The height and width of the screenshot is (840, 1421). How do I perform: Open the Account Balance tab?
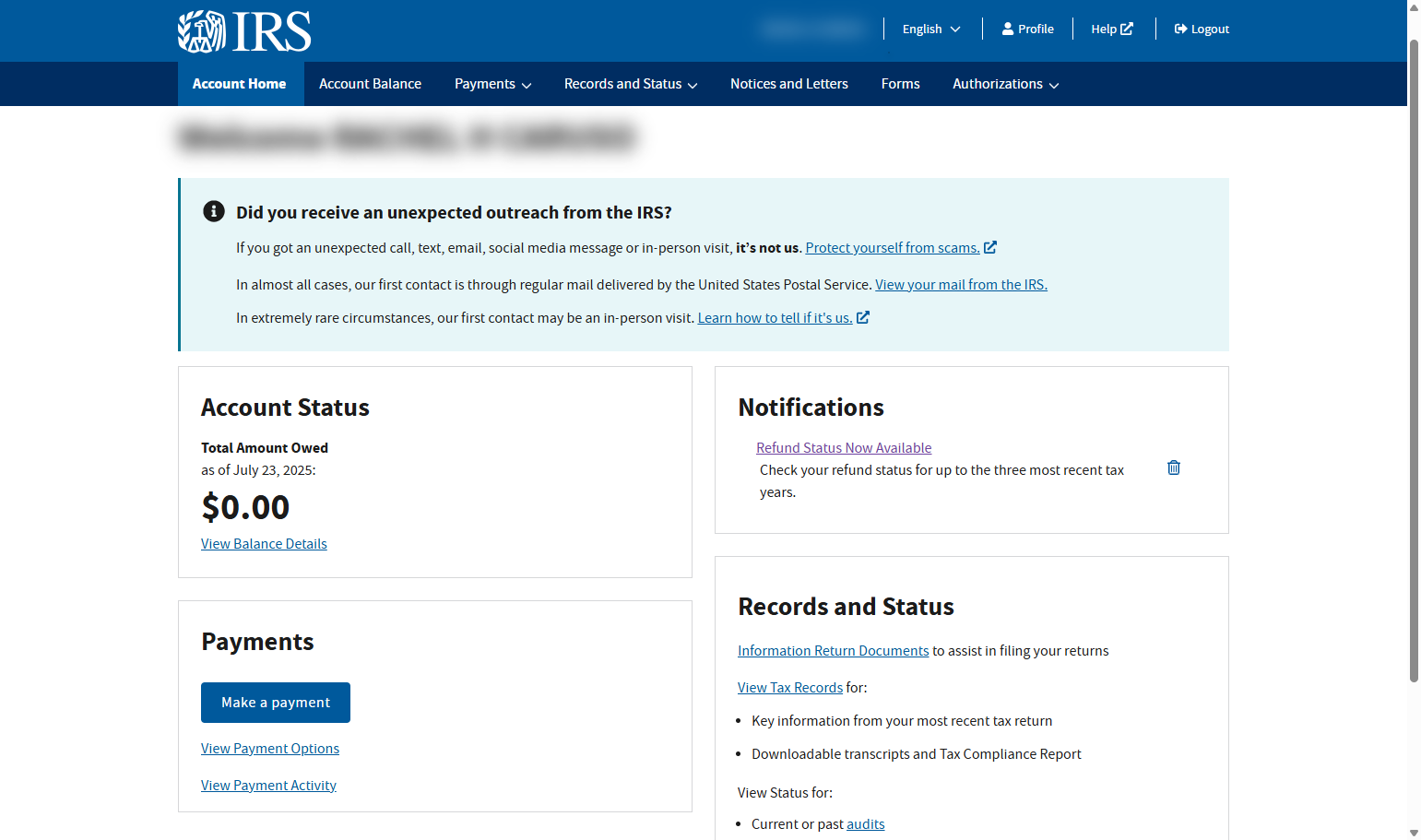(371, 84)
